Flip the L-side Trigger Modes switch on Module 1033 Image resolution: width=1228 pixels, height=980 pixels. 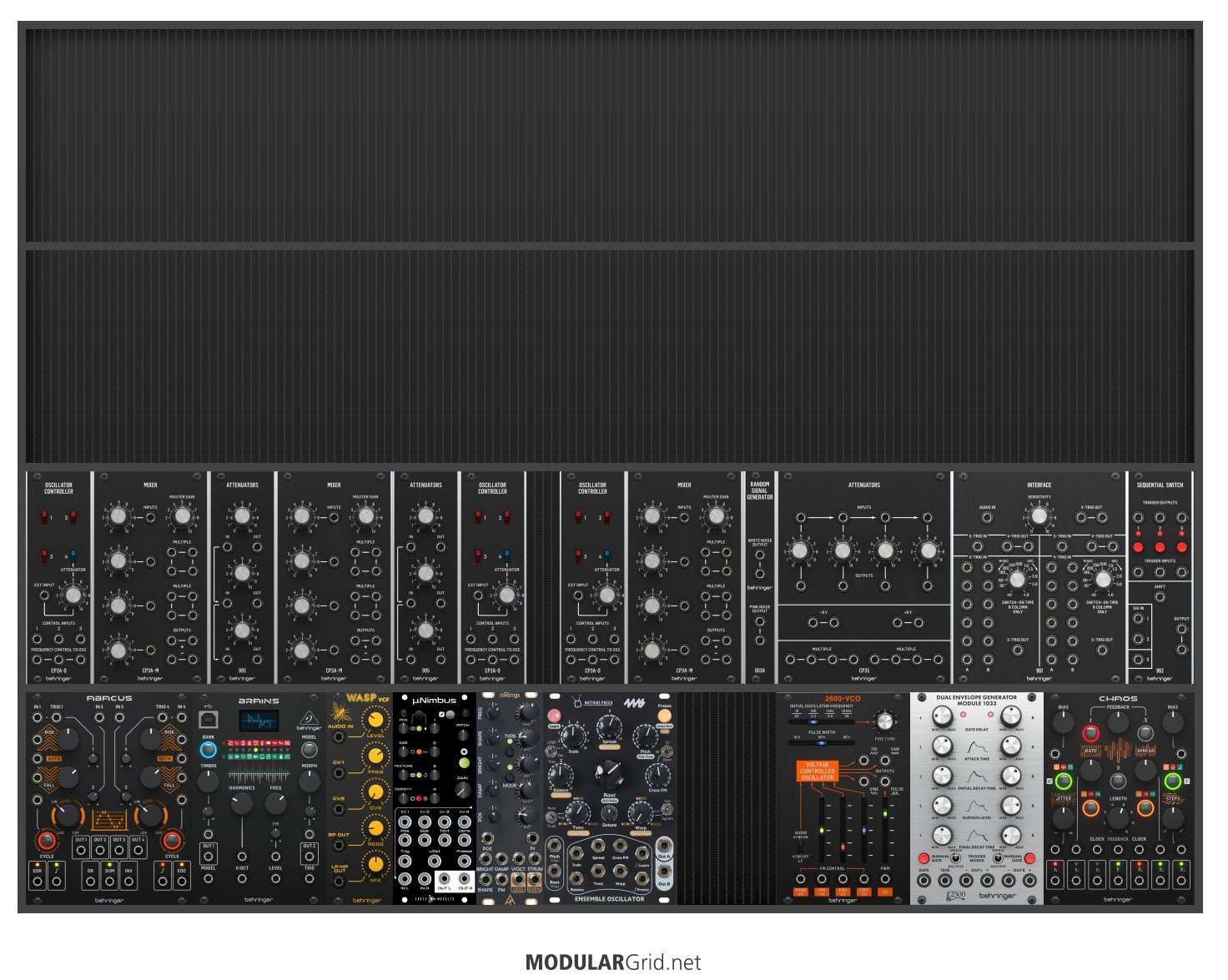pos(956,857)
